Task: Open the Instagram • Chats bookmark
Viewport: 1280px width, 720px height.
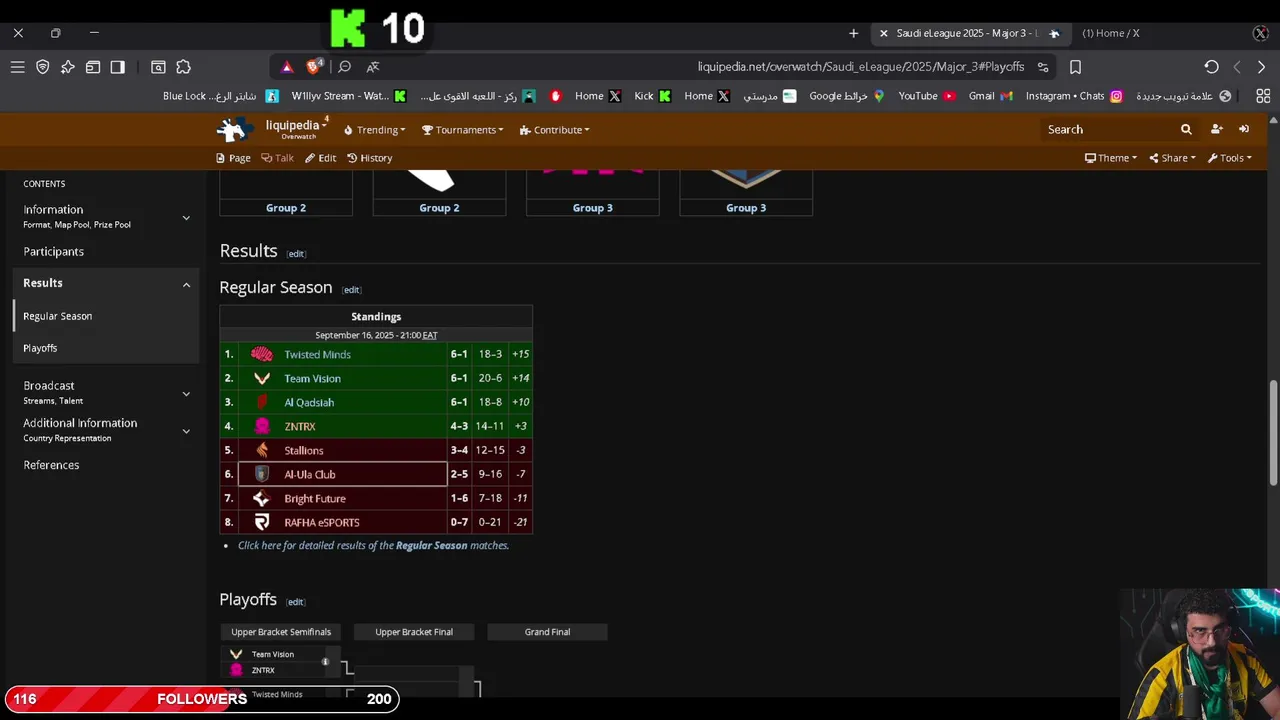Action: point(1074,96)
